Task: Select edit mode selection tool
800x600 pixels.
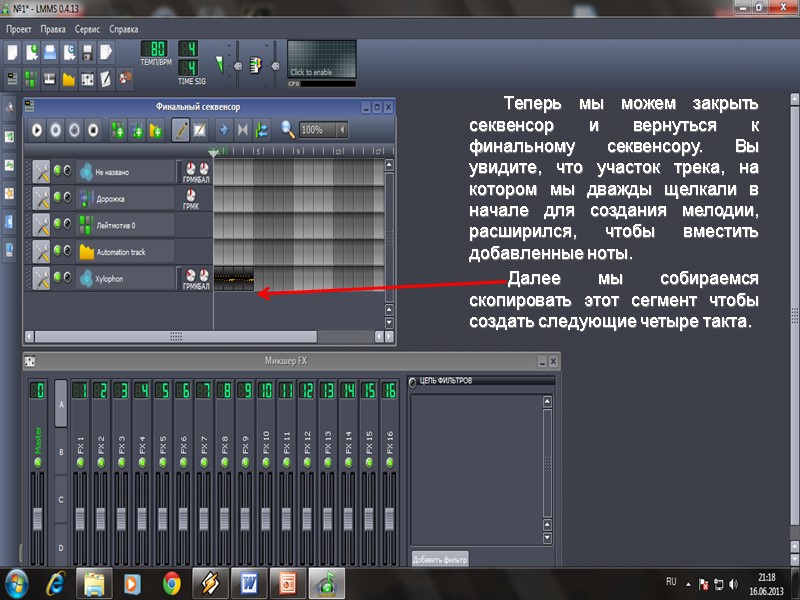Action: 199,130
